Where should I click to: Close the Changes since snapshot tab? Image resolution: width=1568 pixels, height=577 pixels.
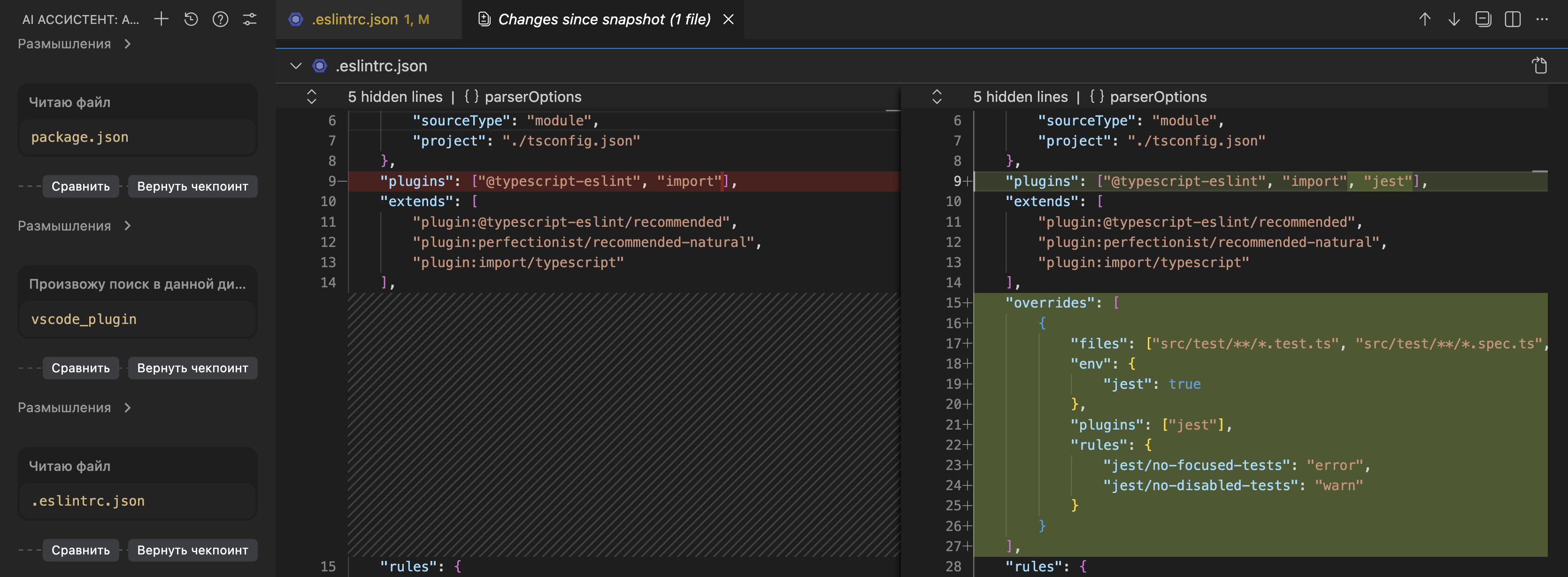click(728, 19)
